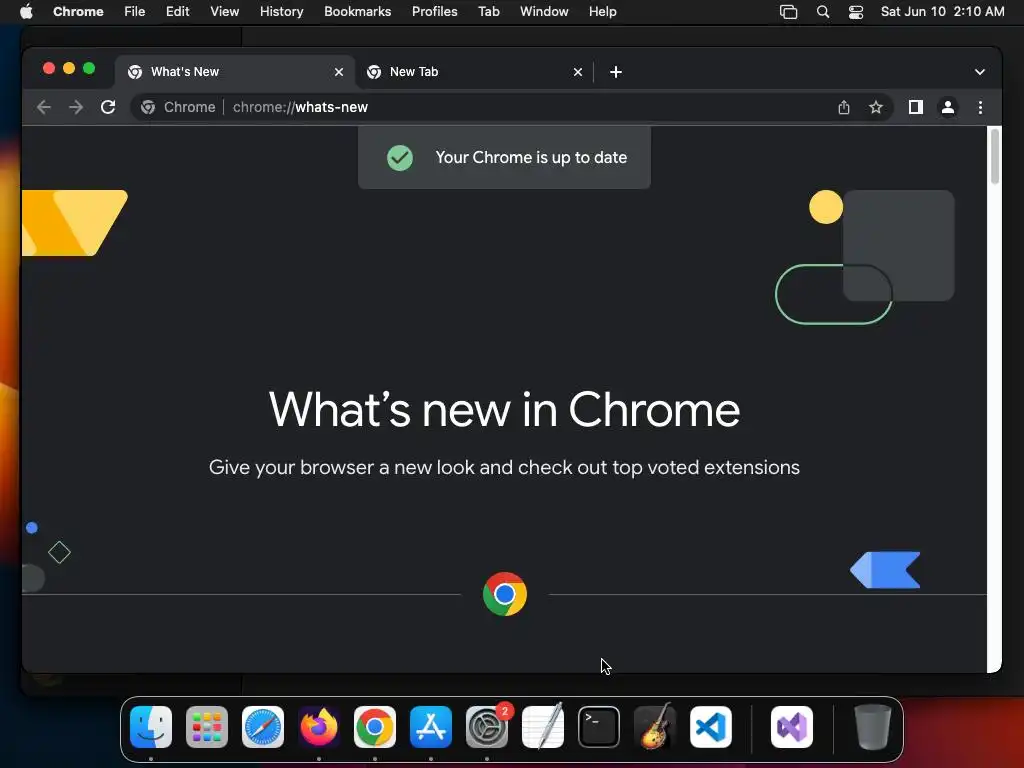Screen dimensions: 1024x768
Task: Open Spotlight search in the menu bar
Action: point(823,12)
